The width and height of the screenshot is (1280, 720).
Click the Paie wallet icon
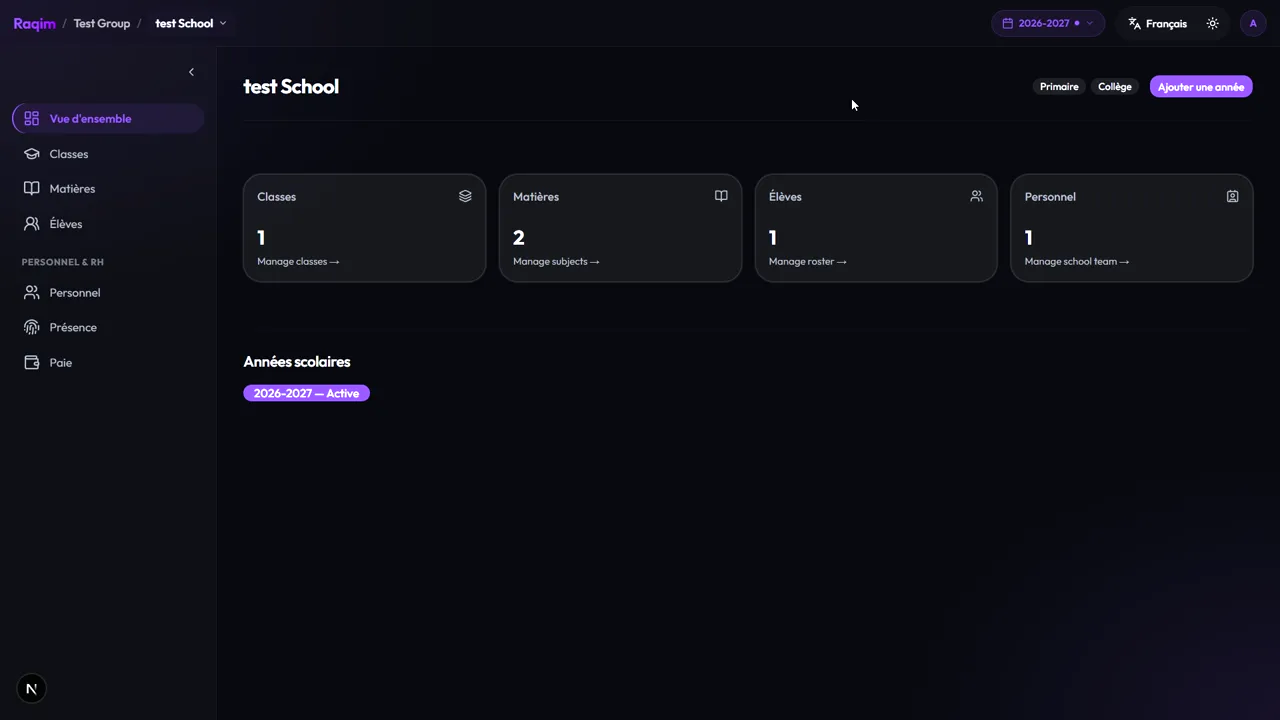pyautogui.click(x=32, y=363)
